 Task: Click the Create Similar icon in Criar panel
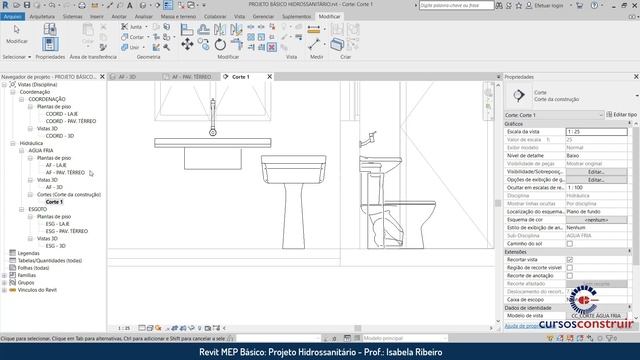coord(337,44)
